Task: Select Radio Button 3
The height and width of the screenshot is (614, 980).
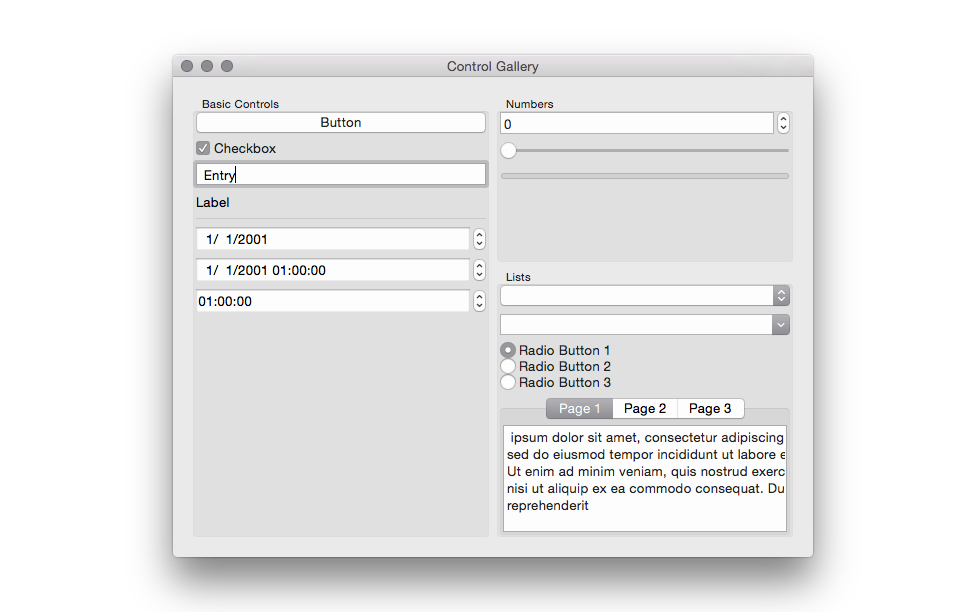Action: [556, 382]
